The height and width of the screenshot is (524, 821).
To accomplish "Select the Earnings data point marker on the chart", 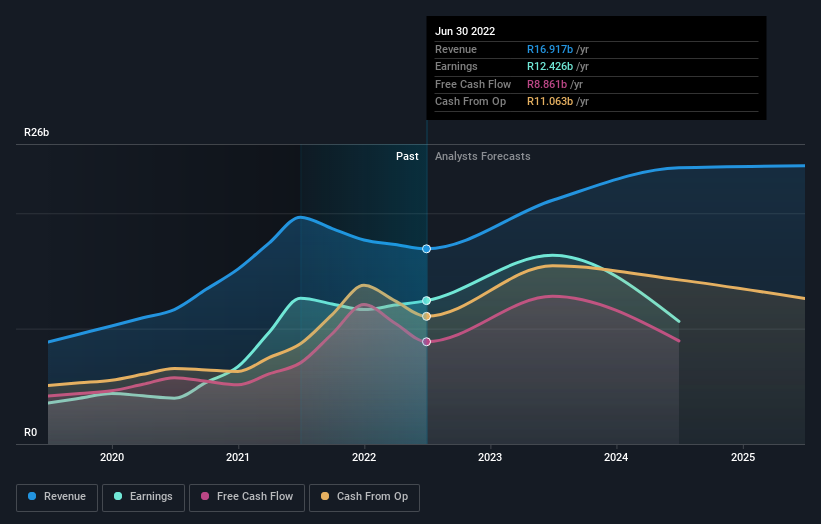I will [427, 300].
